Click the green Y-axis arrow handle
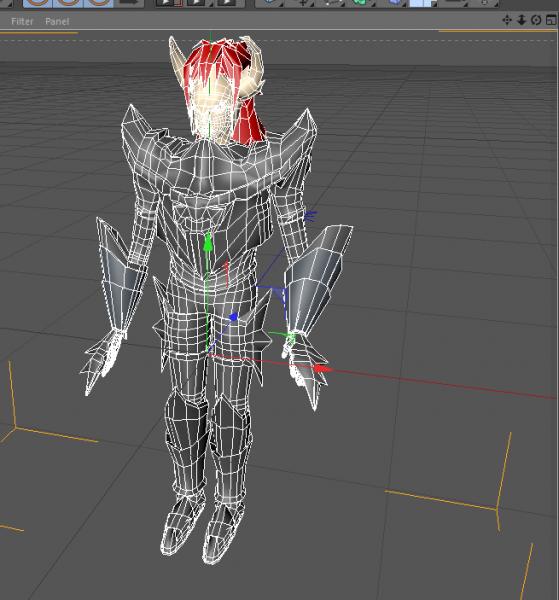 207,242
